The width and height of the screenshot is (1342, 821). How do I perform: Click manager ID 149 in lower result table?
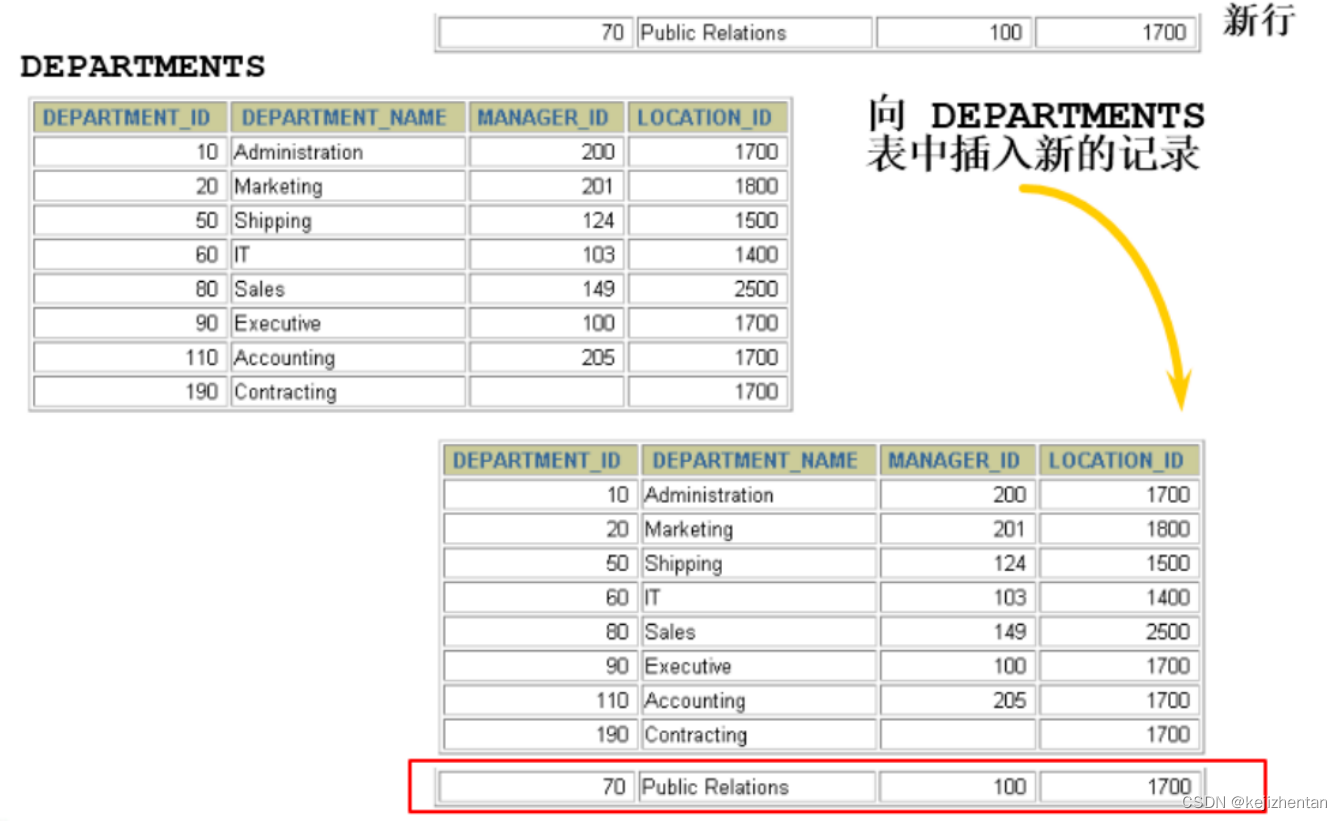[x=1010, y=632]
